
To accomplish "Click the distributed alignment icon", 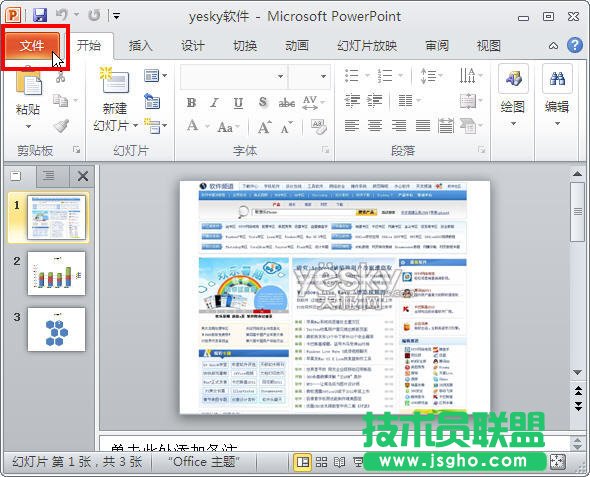I will coord(446,126).
